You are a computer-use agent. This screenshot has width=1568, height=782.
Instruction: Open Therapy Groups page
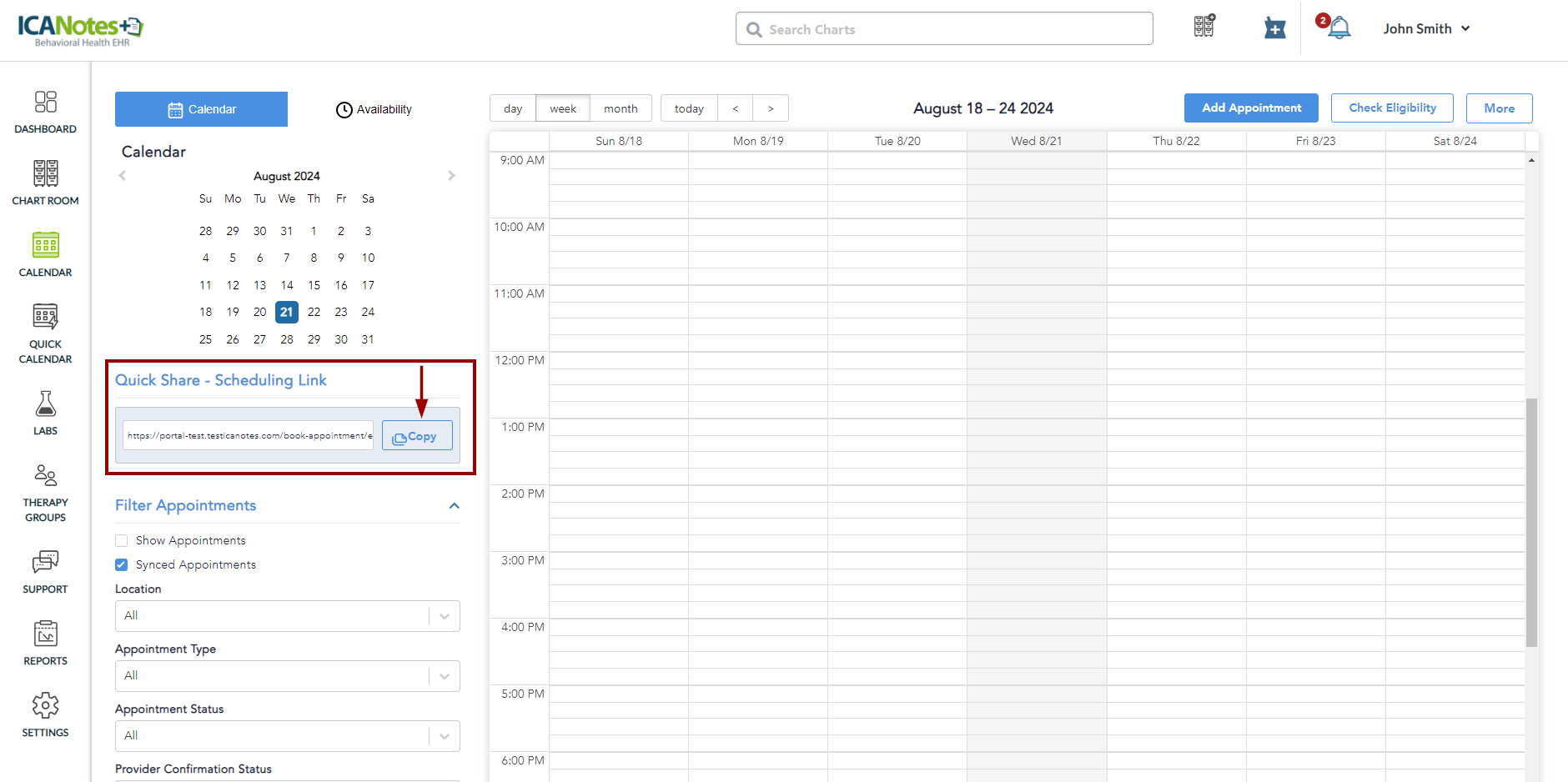(x=45, y=492)
